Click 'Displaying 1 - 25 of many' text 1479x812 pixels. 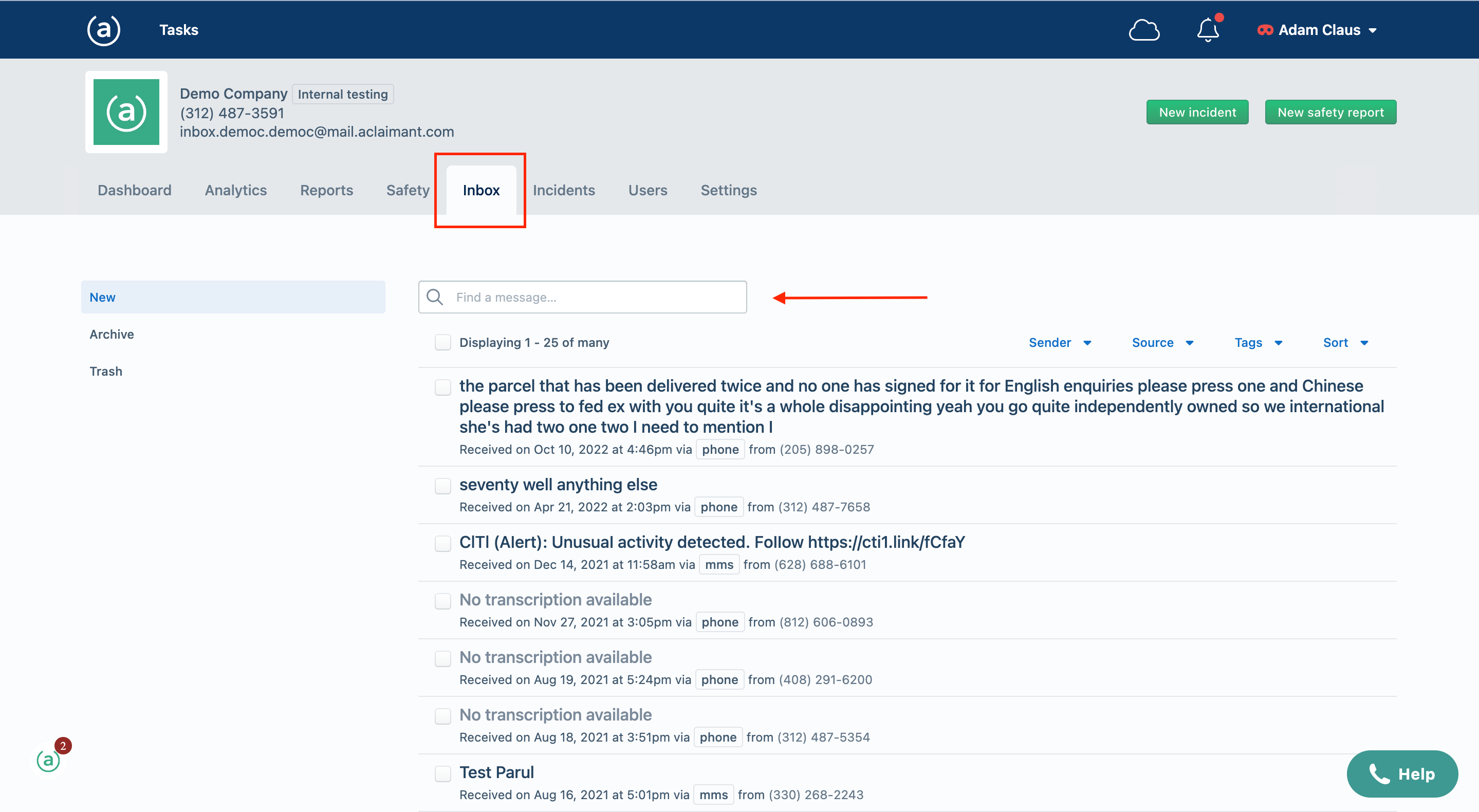[534, 342]
